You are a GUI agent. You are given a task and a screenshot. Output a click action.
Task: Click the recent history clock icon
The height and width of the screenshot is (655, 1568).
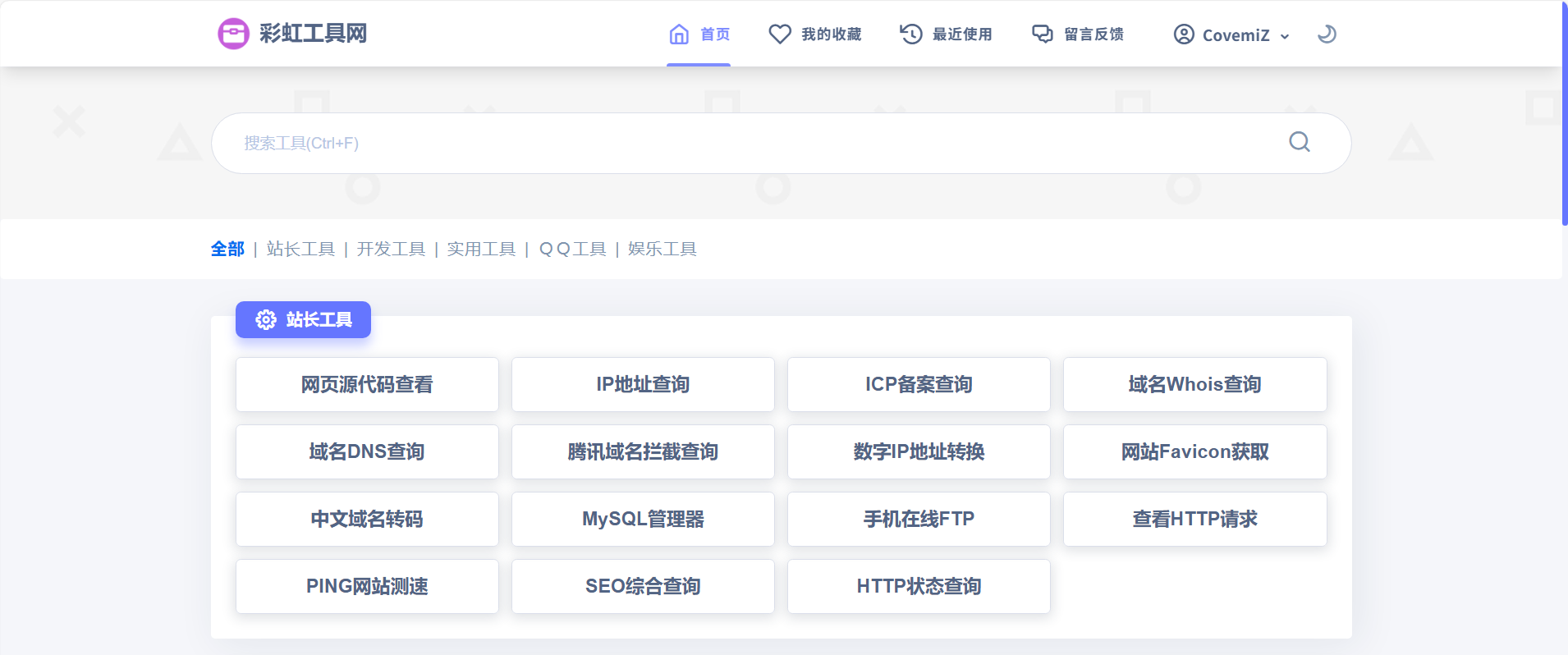911,34
